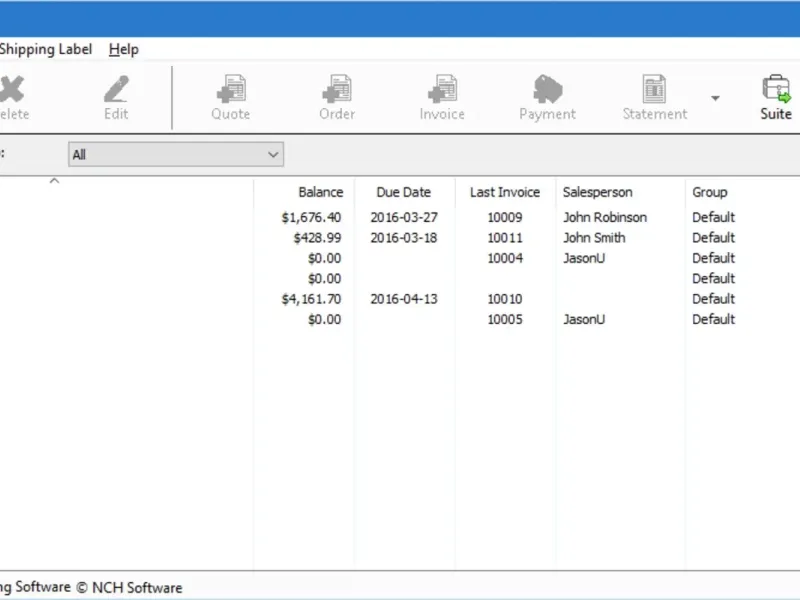800x600 pixels.
Task: Sort by the Balance column header
Action: click(x=320, y=192)
